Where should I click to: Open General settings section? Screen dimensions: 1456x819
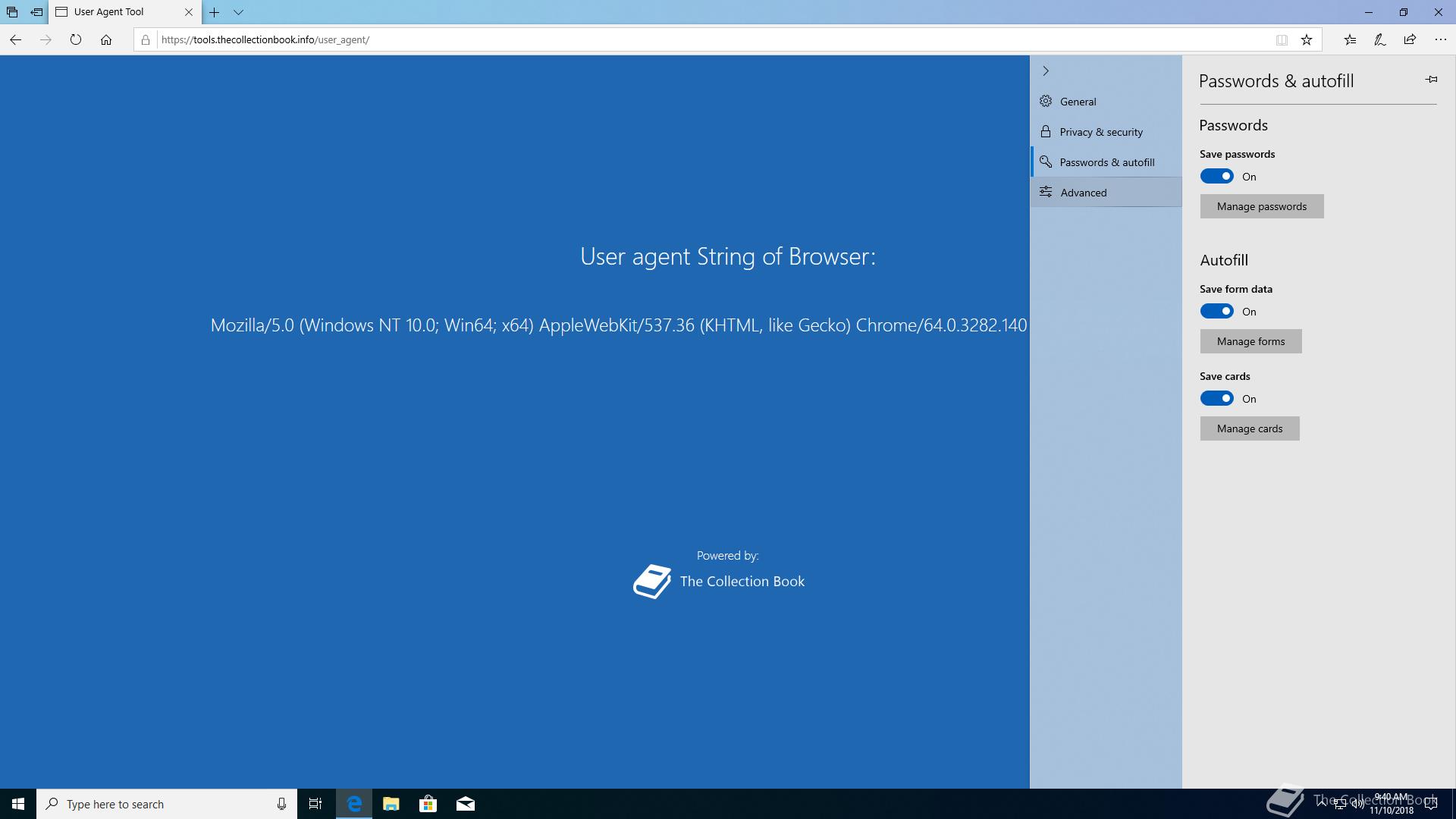pyautogui.click(x=1106, y=102)
